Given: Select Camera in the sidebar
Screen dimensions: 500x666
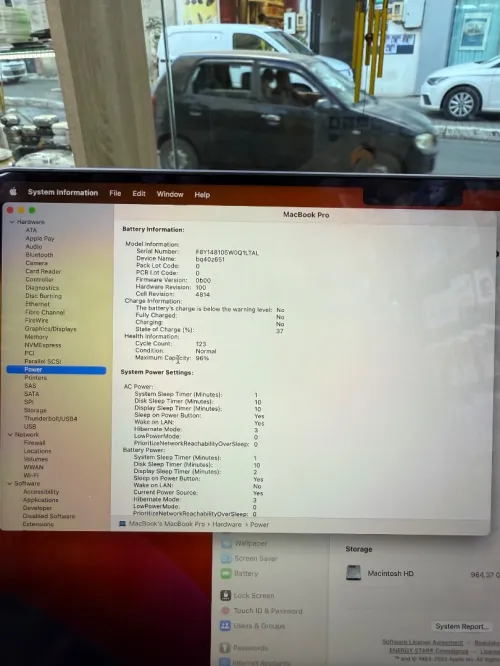Looking at the screenshot, I should [37, 263].
